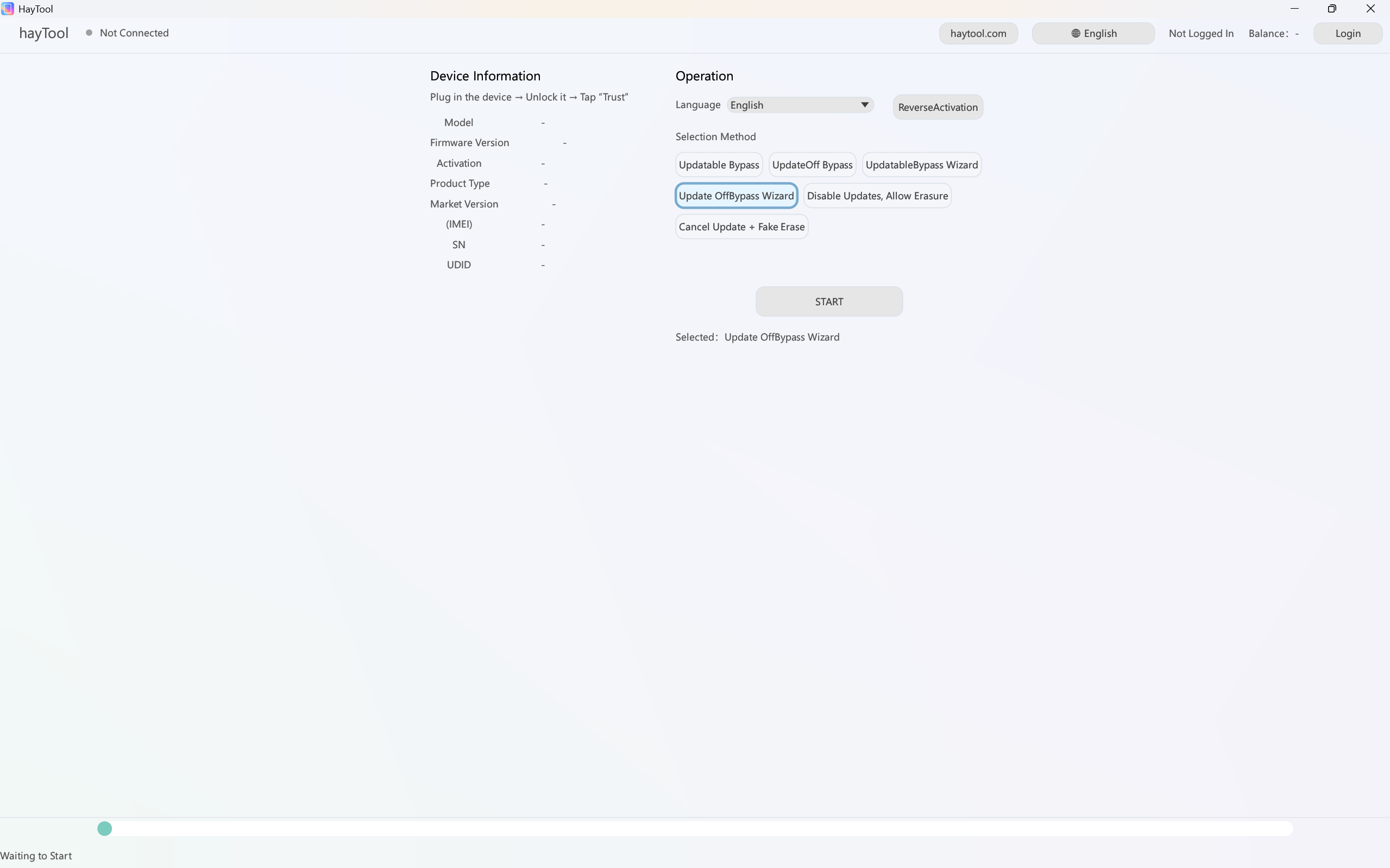Open the haytool.com website link
The width and height of the screenshot is (1390, 868).
click(x=977, y=33)
